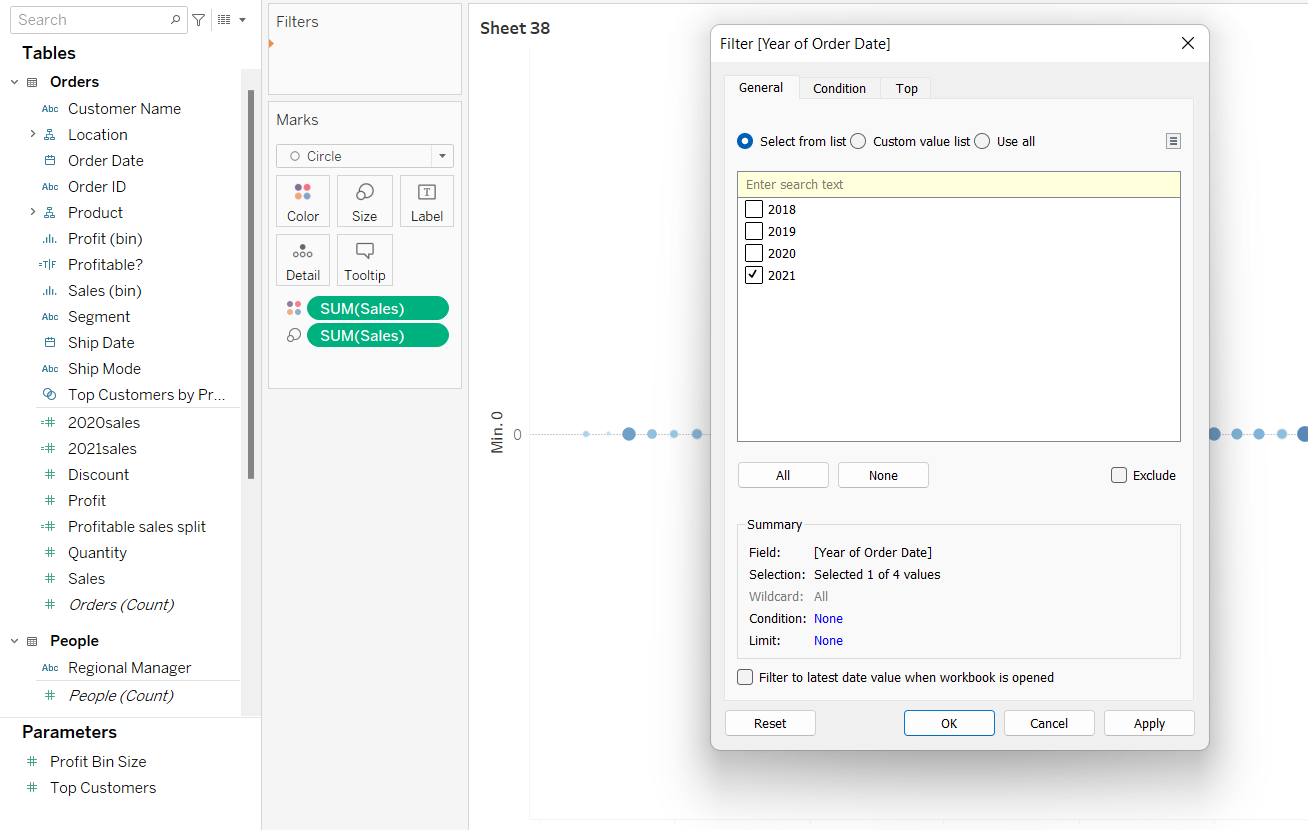This screenshot has height=830, width=1308.
Task: Open the Circle mark type dropdown
Action: pyautogui.click(x=441, y=156)
